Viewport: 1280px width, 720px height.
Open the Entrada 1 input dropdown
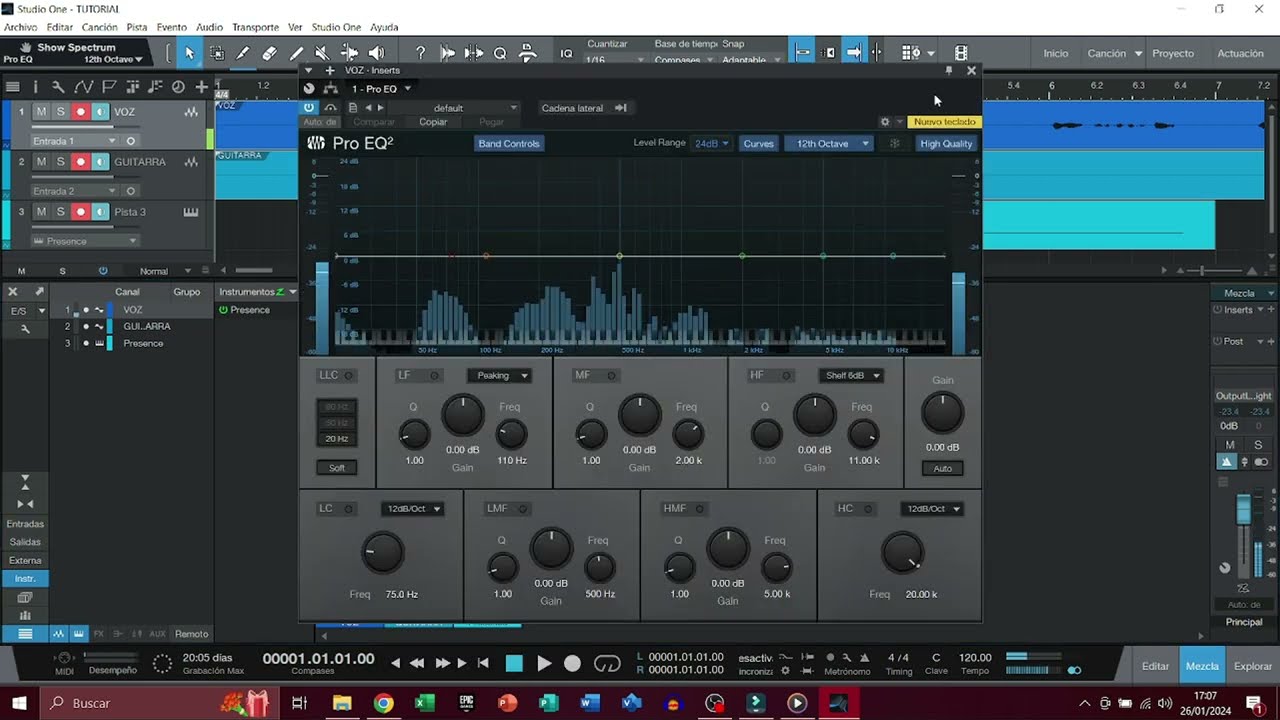point(74,141)
